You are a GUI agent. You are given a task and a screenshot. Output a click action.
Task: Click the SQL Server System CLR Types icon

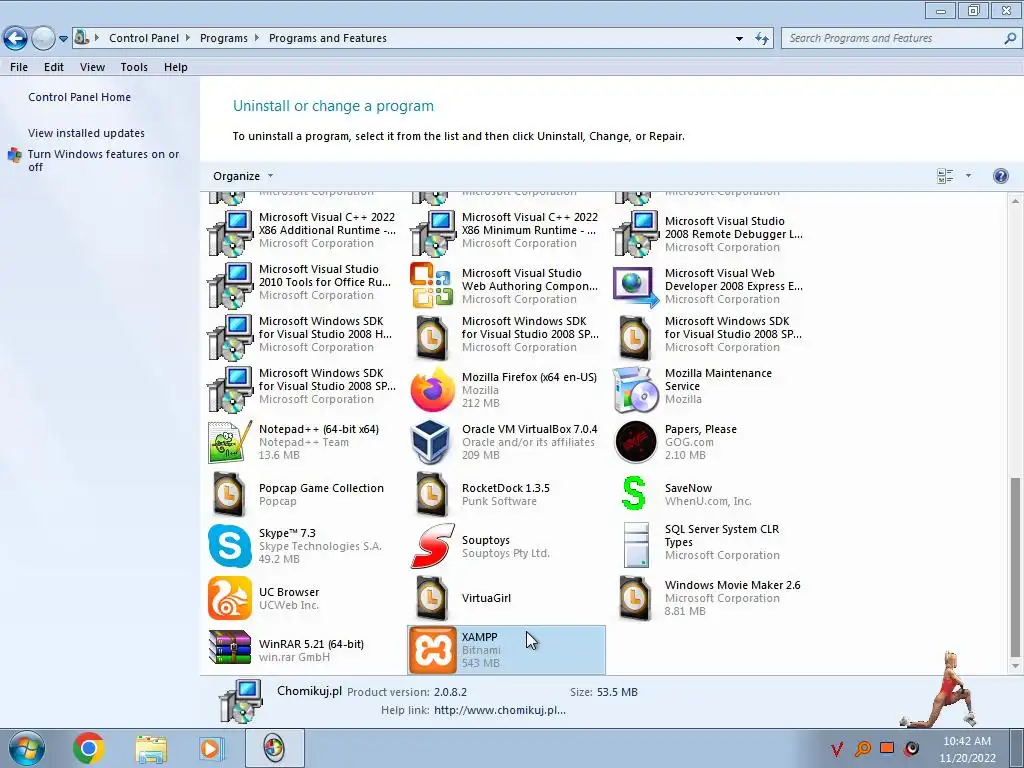tap(635, 545)
